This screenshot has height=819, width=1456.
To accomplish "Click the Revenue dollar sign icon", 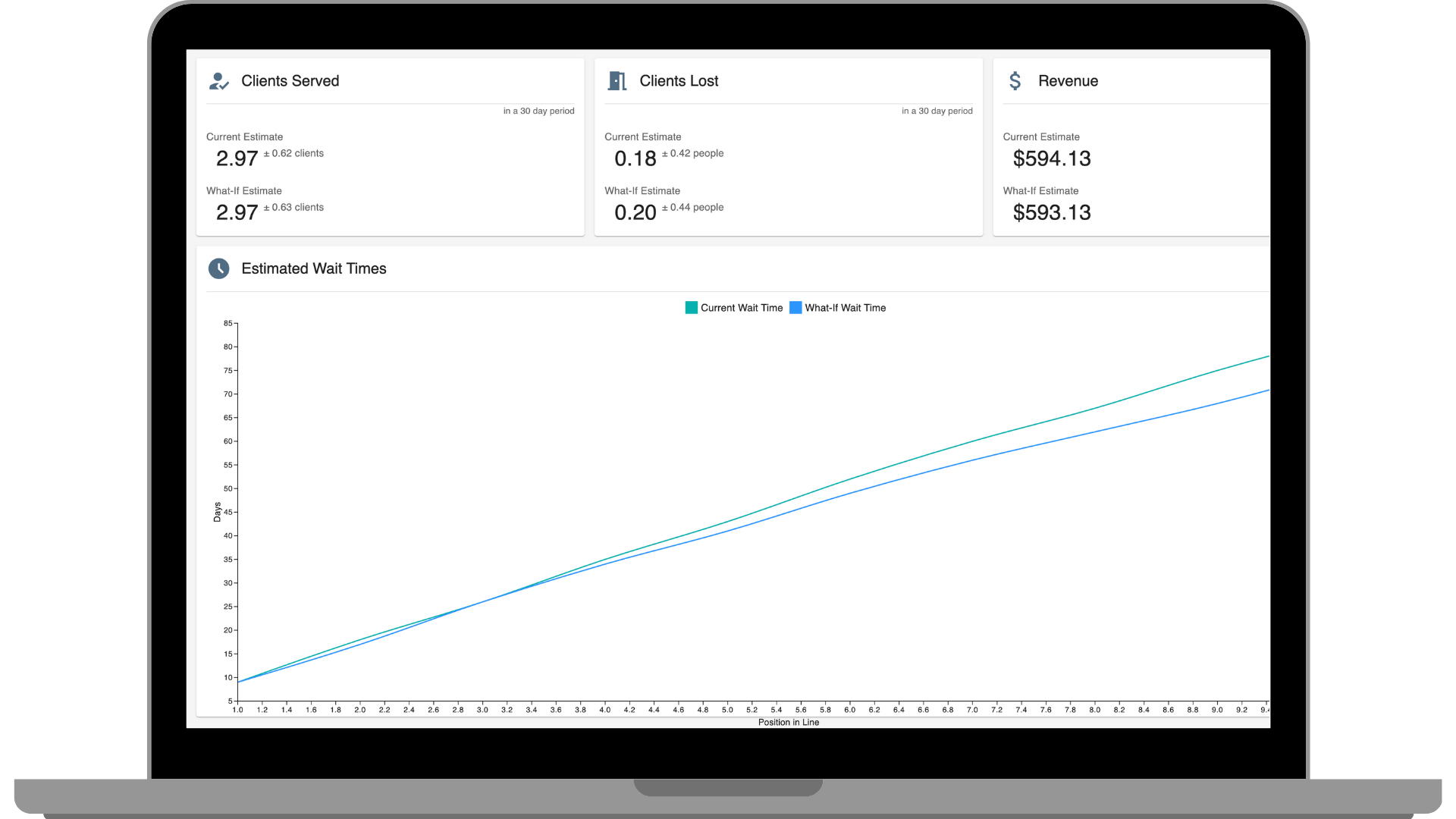I will [x=1015, y=81].
